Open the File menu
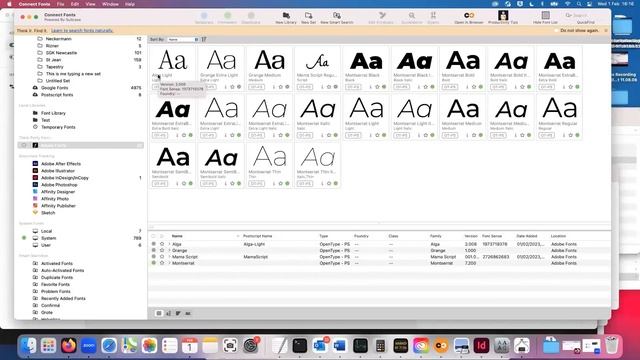 pyautogui.click(x=60, y=4)
